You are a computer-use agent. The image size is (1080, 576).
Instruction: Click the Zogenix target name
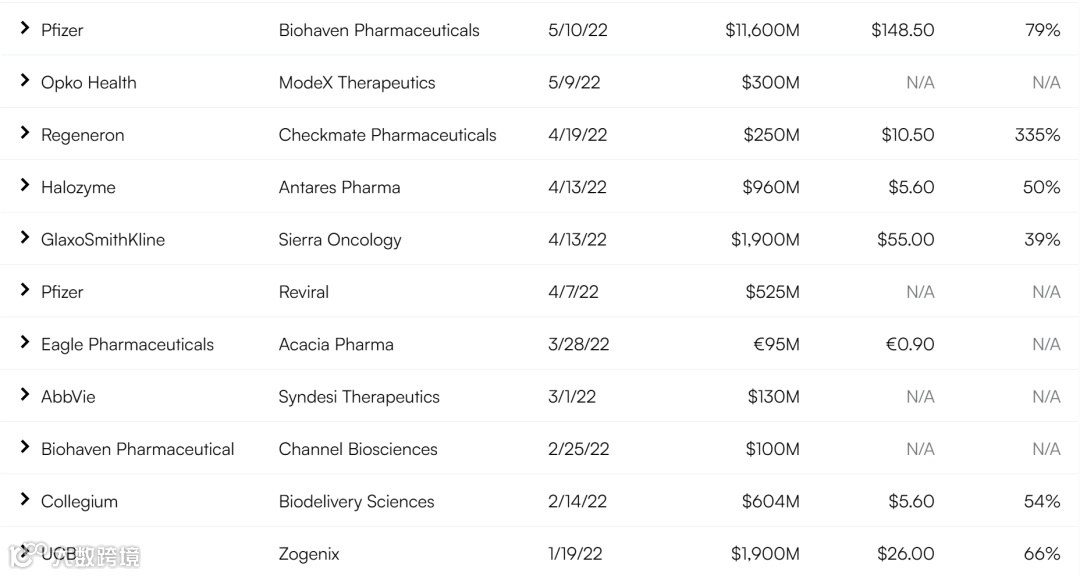pyautogui.click(x=309, y=554)
